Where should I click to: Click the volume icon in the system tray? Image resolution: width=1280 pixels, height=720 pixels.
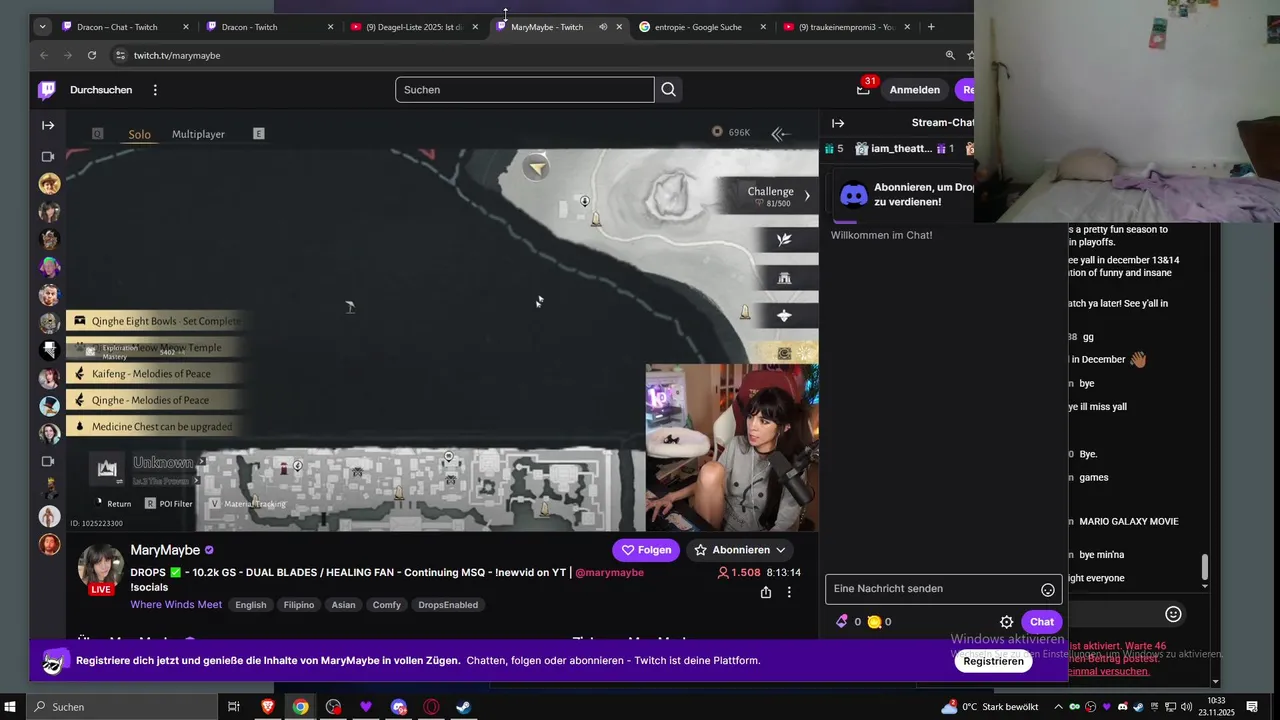point(1188,707)
